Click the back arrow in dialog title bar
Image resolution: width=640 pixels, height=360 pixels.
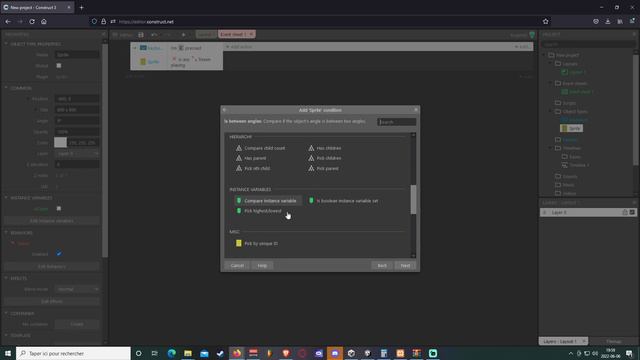(224, 110)
